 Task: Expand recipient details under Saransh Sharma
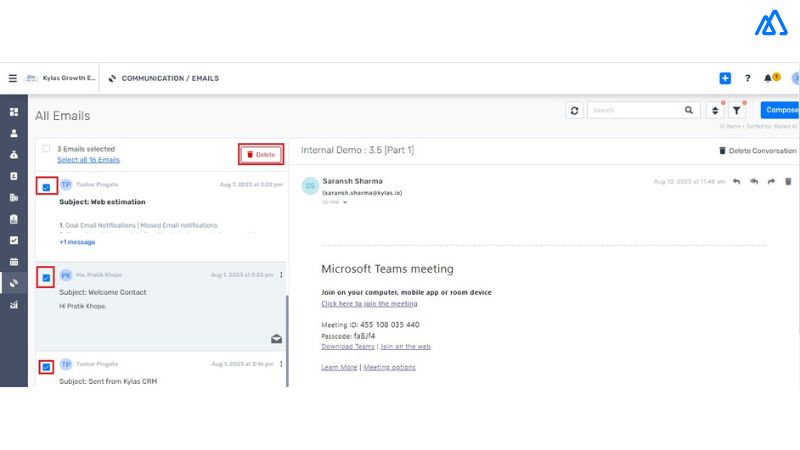345,202
